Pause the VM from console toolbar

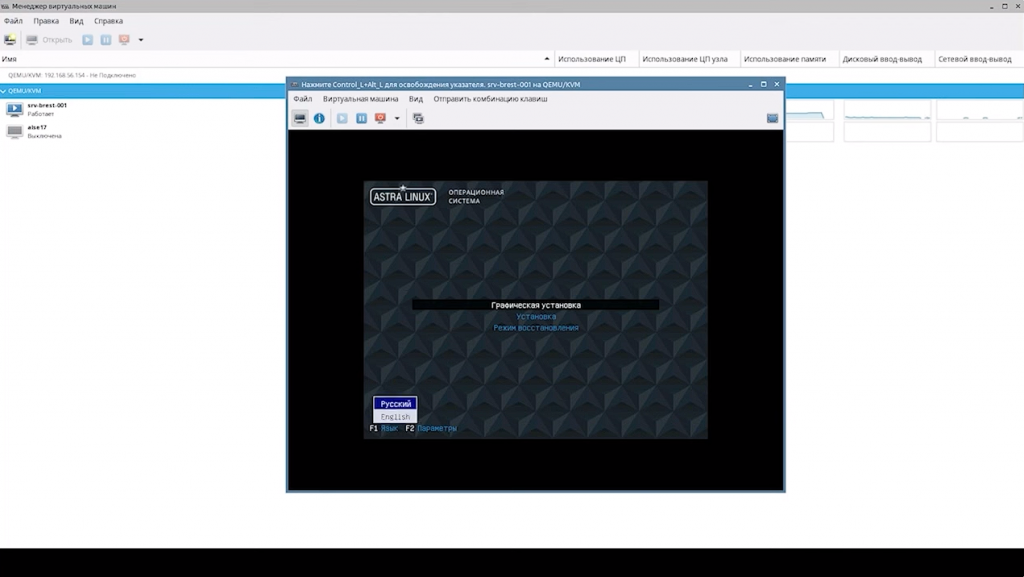coord(361,118)
